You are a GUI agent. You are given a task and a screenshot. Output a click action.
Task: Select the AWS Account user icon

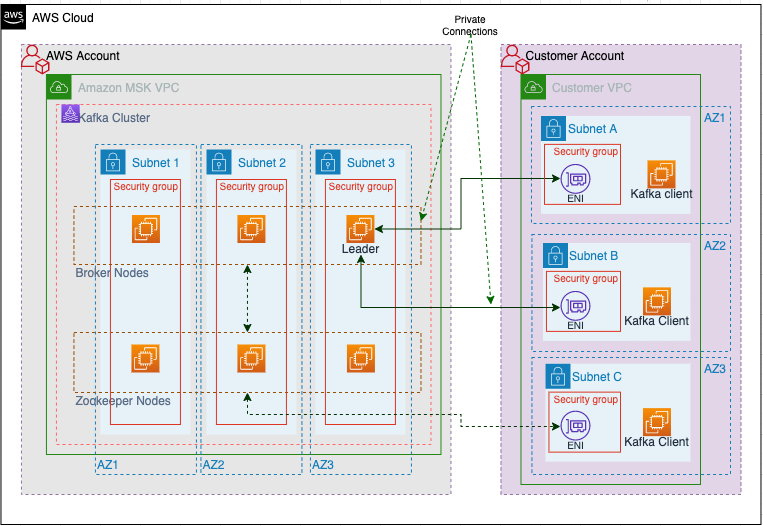pos(35,59)
